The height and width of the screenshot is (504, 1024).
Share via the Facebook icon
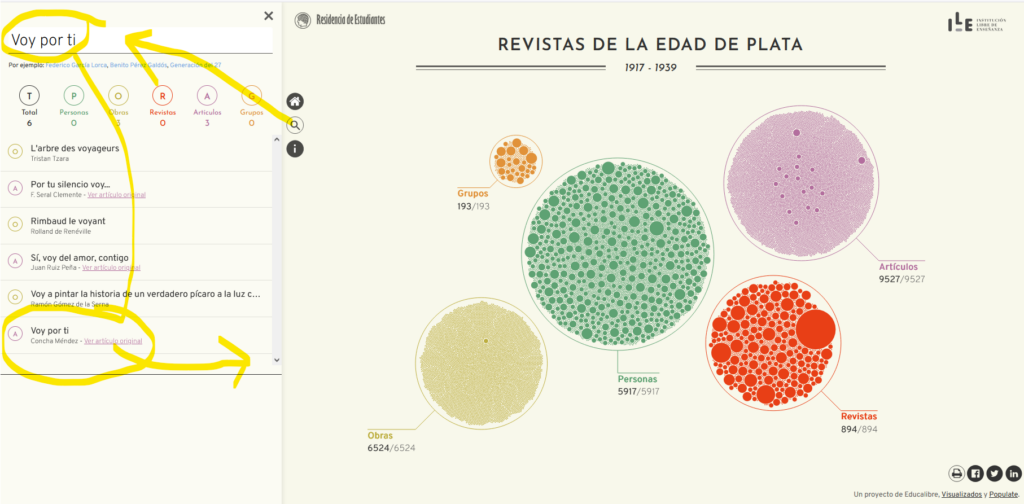tap(976, 473)
